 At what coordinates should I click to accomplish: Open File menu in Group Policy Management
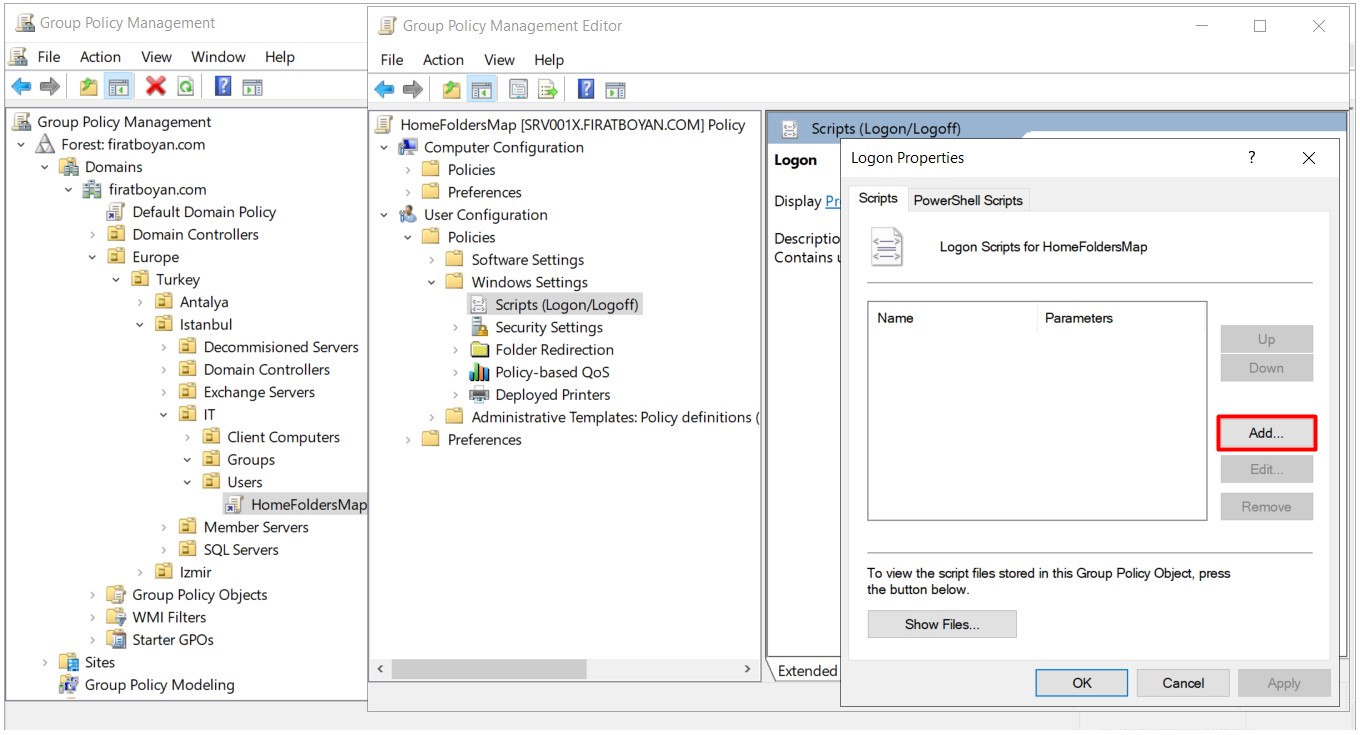click(49, 57)
